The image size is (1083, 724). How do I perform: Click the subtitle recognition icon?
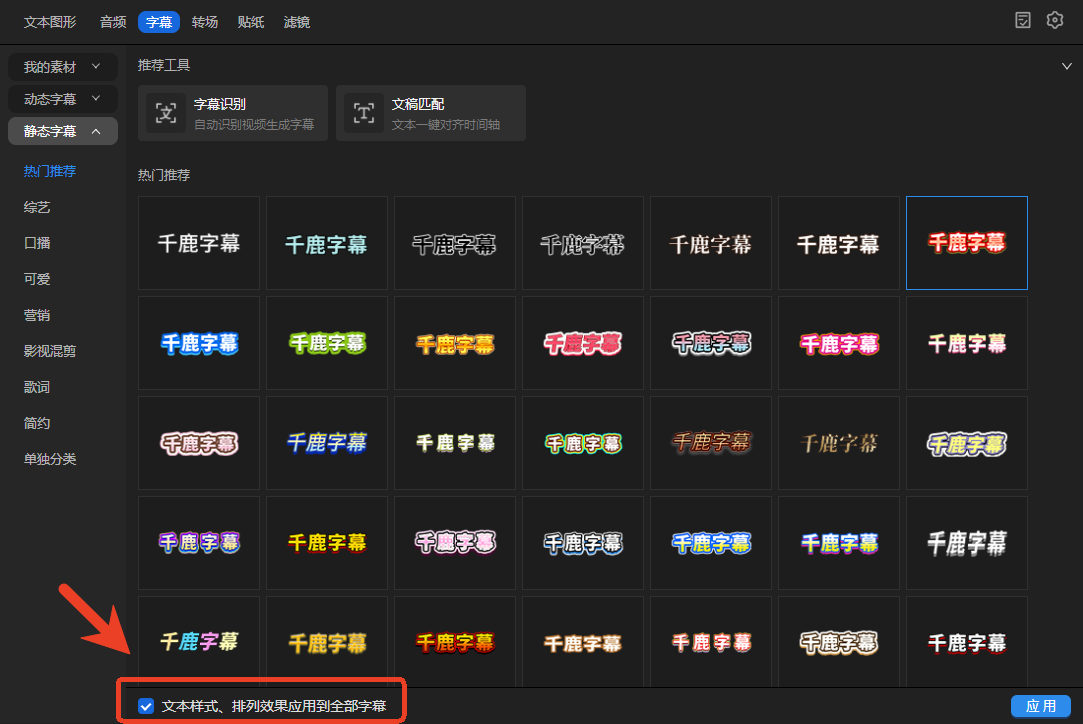[166, 113]
